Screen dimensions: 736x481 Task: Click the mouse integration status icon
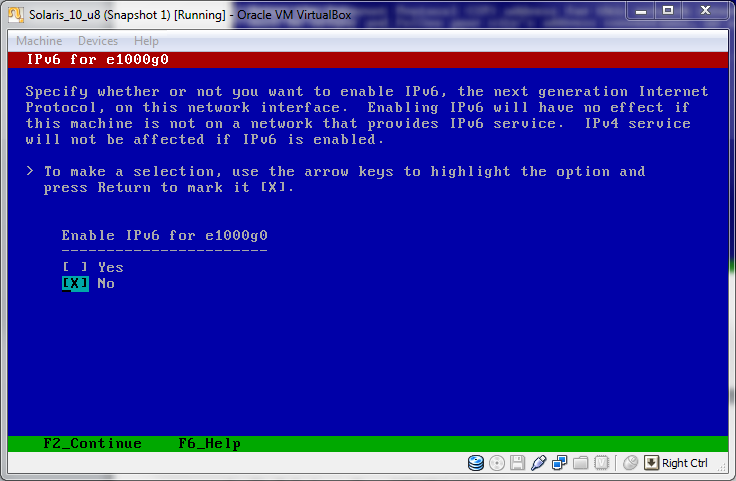coord(630,463)
